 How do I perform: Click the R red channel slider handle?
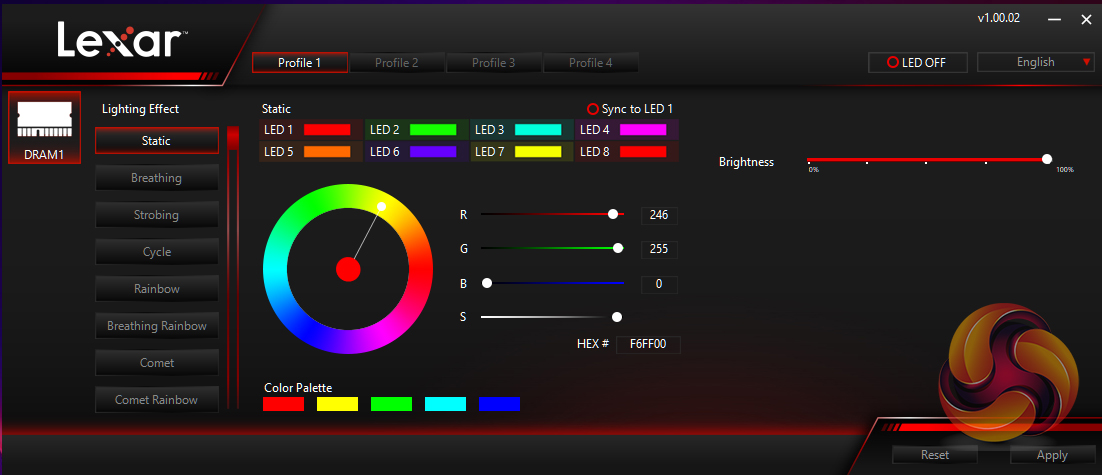tap(613, 214)
